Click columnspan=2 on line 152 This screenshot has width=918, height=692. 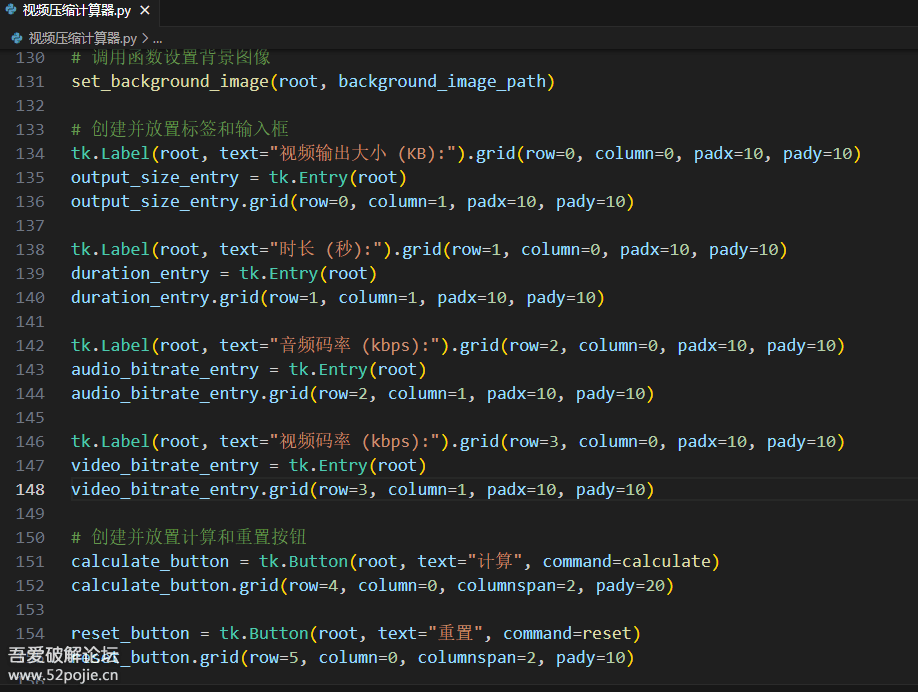(516, 586)
